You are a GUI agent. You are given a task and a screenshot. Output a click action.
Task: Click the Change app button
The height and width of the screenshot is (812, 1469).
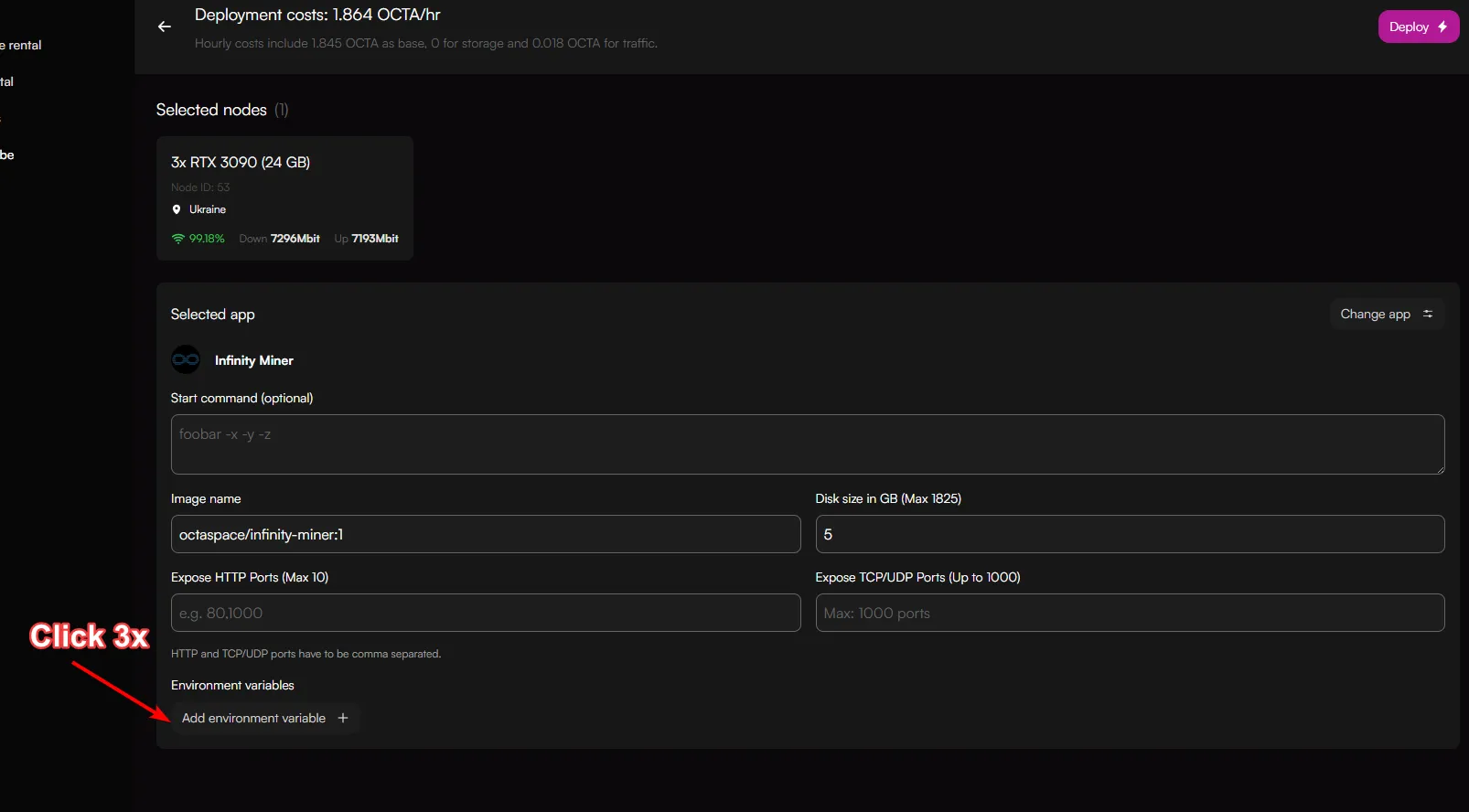click(x=1387, y=314)
